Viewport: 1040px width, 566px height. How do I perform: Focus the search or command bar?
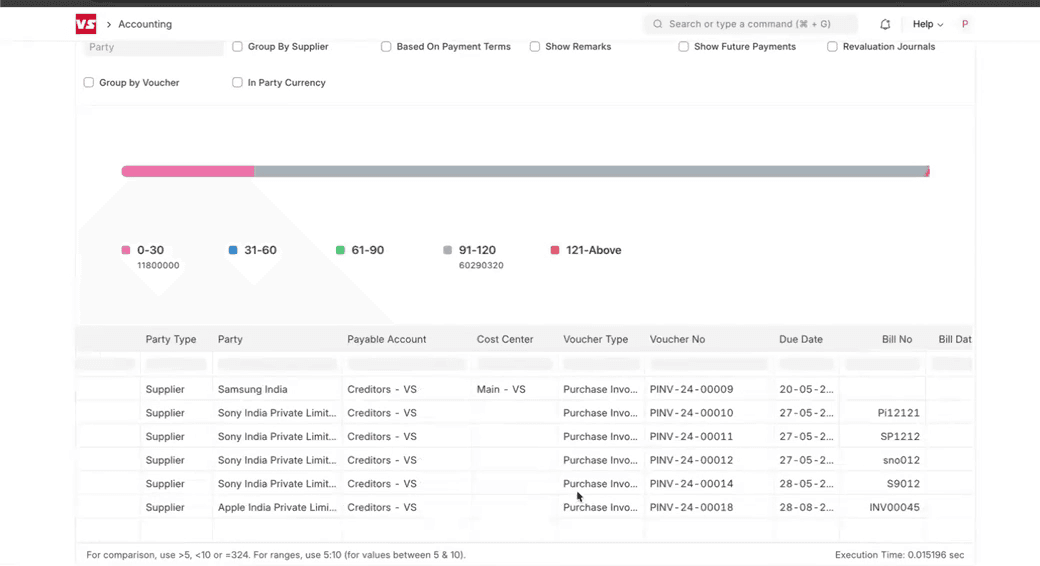[x=750, y=24]
